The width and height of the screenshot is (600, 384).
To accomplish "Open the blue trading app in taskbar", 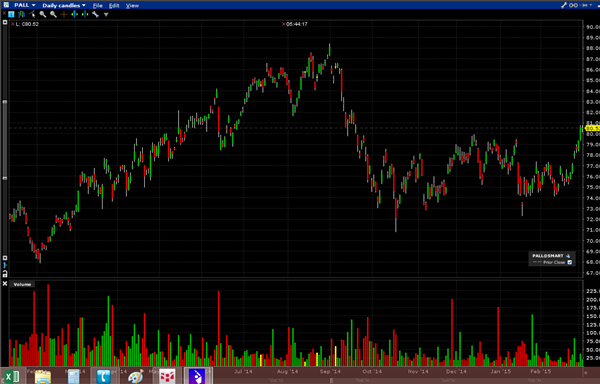I will 197,376.
